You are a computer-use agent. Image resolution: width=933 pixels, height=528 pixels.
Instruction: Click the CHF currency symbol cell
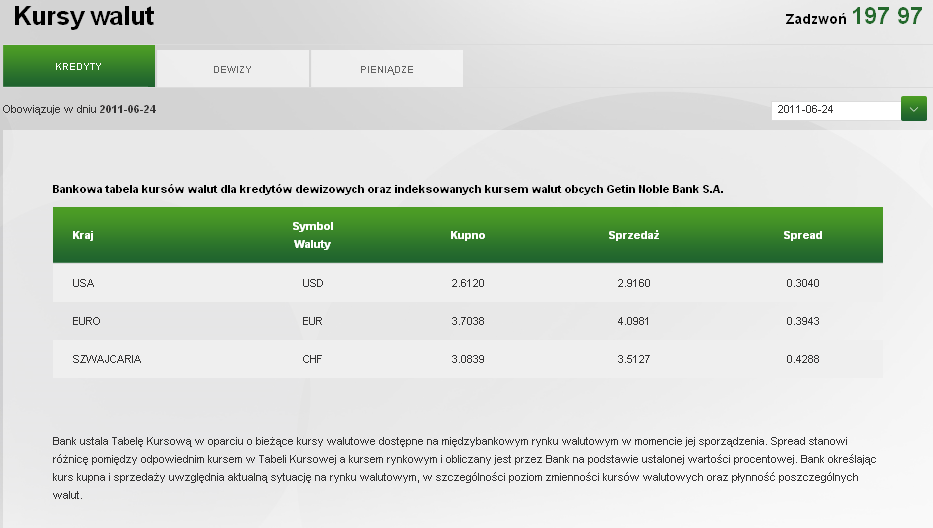pos(313,359)
